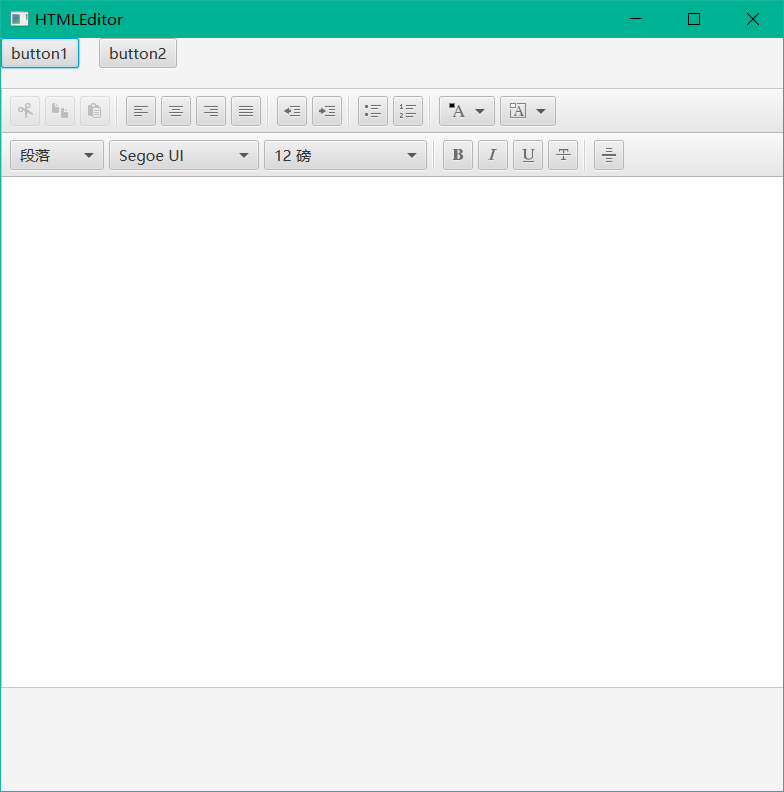Toggle bold formatting

[458, 155]
